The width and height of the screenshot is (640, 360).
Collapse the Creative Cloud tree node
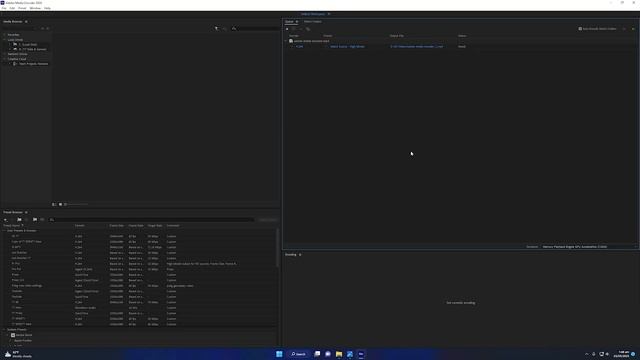(x=4, y=59)
